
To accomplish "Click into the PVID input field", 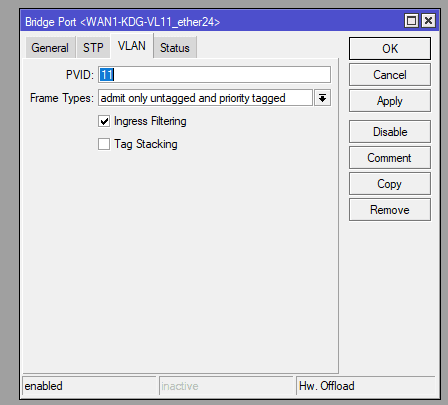I will pos(214,74).
